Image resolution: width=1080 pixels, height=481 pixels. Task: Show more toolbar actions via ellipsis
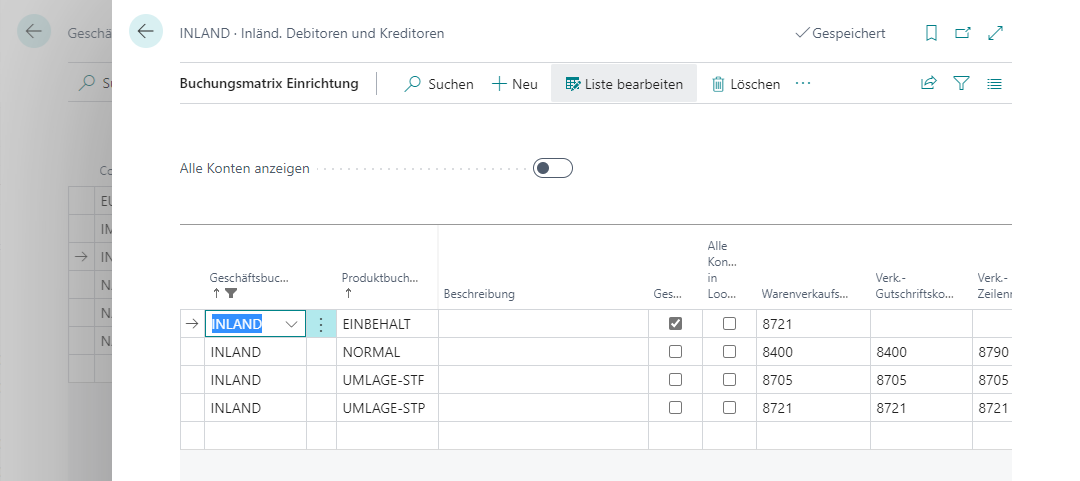pyautogui.click(x=803, y=84)
